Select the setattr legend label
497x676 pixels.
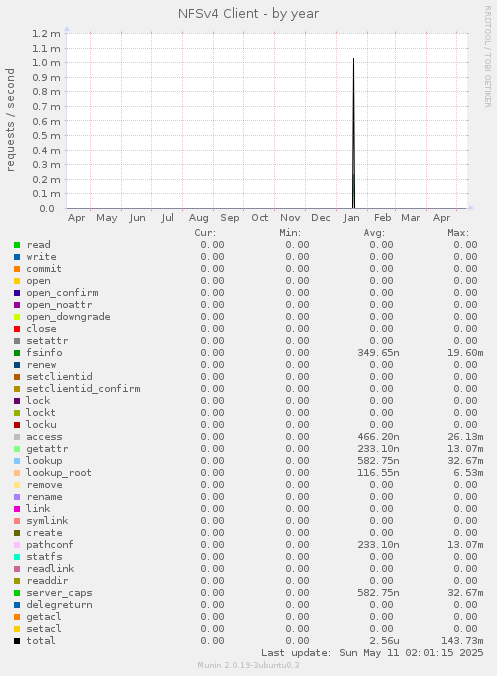click(47, 341)
